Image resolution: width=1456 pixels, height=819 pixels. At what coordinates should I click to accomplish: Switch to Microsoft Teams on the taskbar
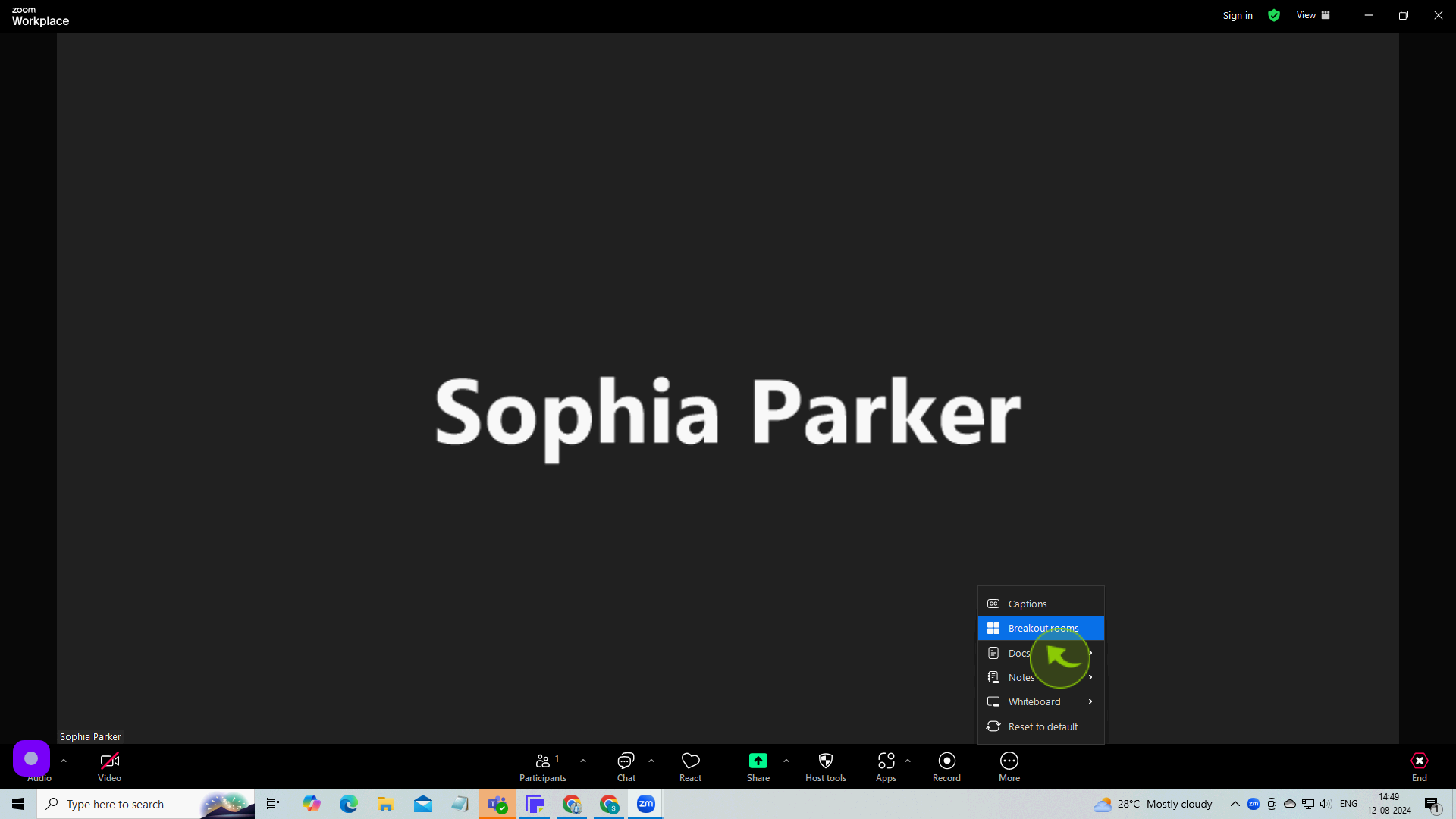pos(497,804)
